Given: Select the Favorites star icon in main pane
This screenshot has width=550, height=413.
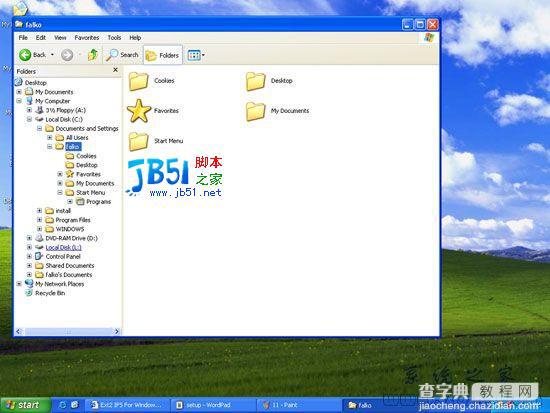Looking at the screenshot, I should (139, 111).
